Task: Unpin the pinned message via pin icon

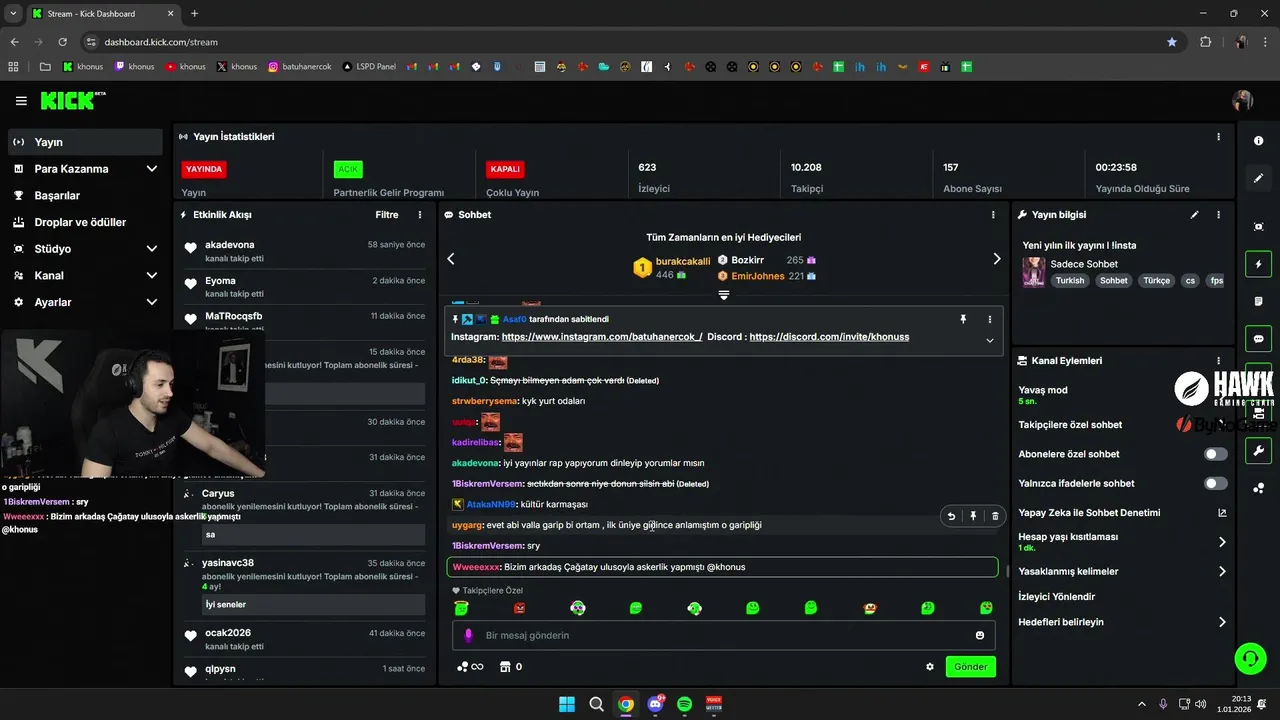Action: click(963, 319)
